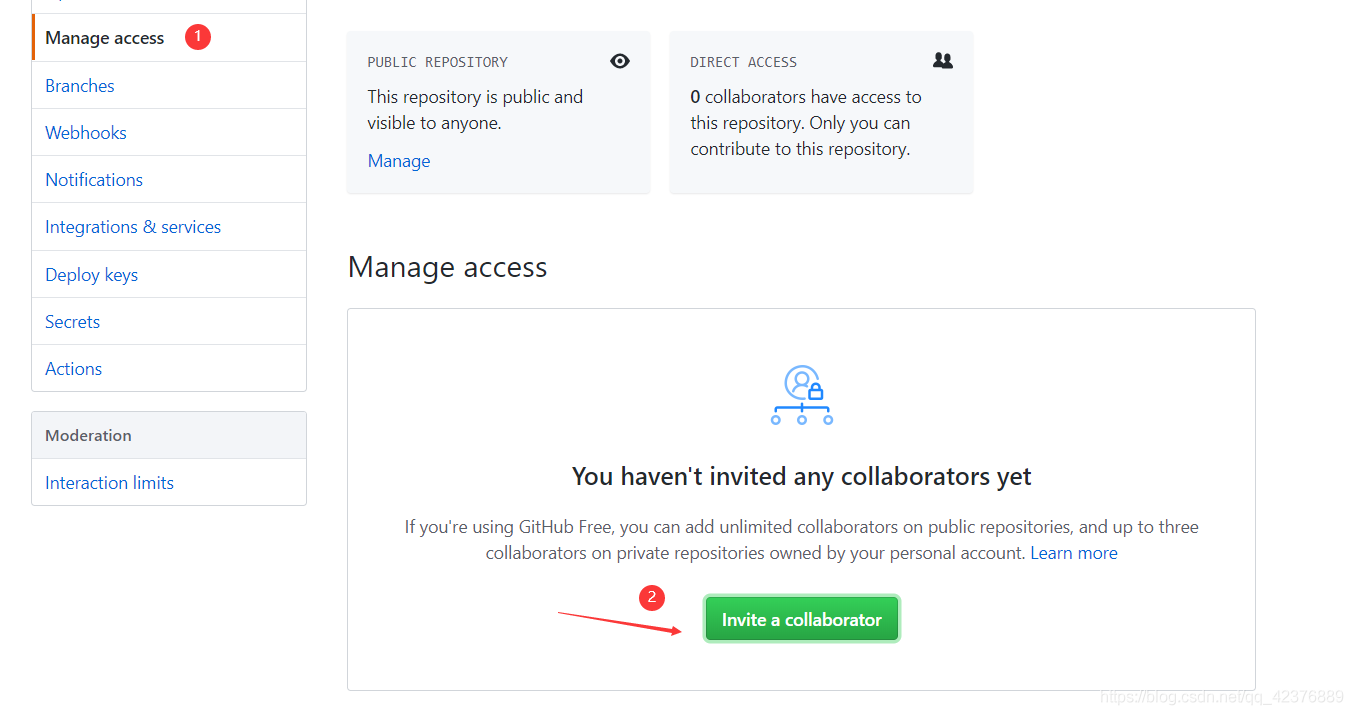The width and height of the screenshot is (1353, 715).
Task: Open Integrations & services settings
Action: (x=132, y=226)
